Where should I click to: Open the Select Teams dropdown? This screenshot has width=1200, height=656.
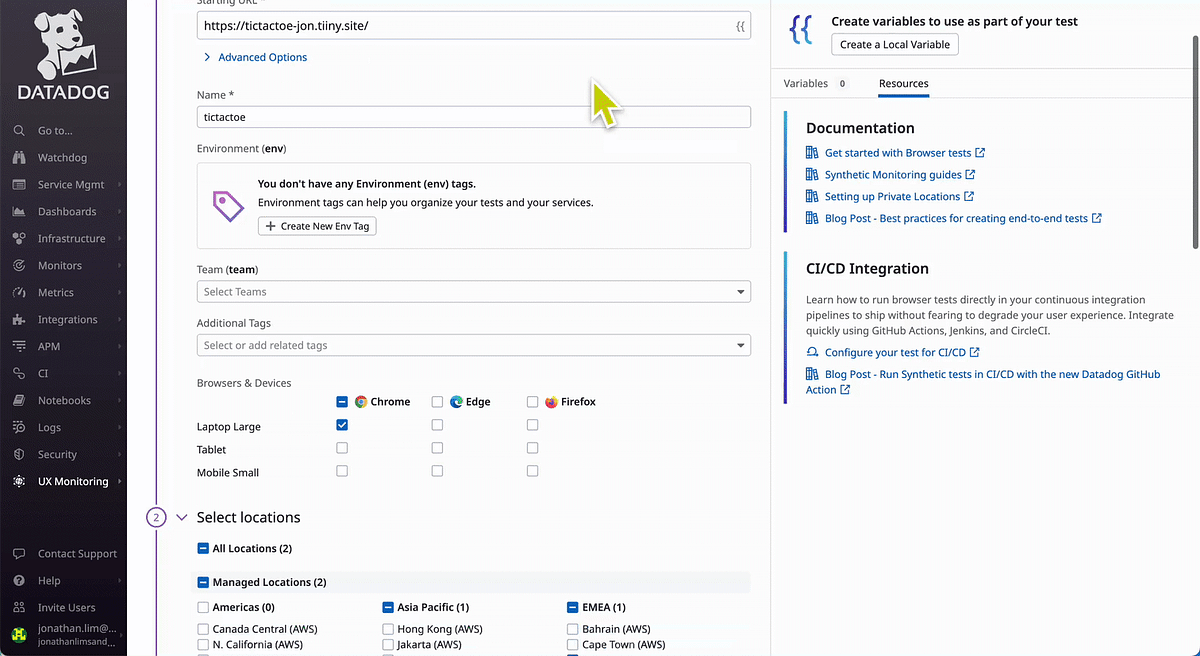(x=473, y=292)
